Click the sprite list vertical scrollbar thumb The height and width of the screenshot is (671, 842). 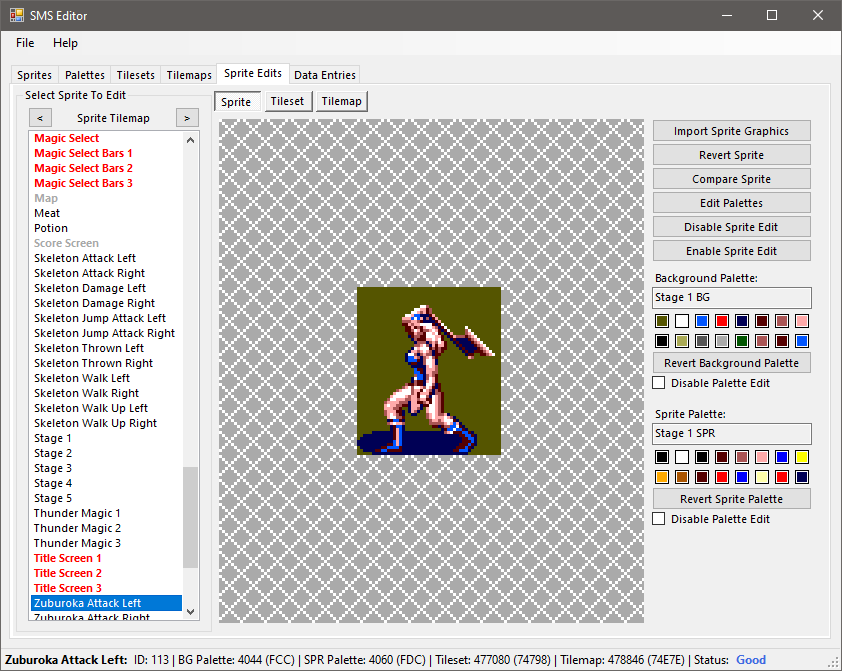[x=190, y=517]
